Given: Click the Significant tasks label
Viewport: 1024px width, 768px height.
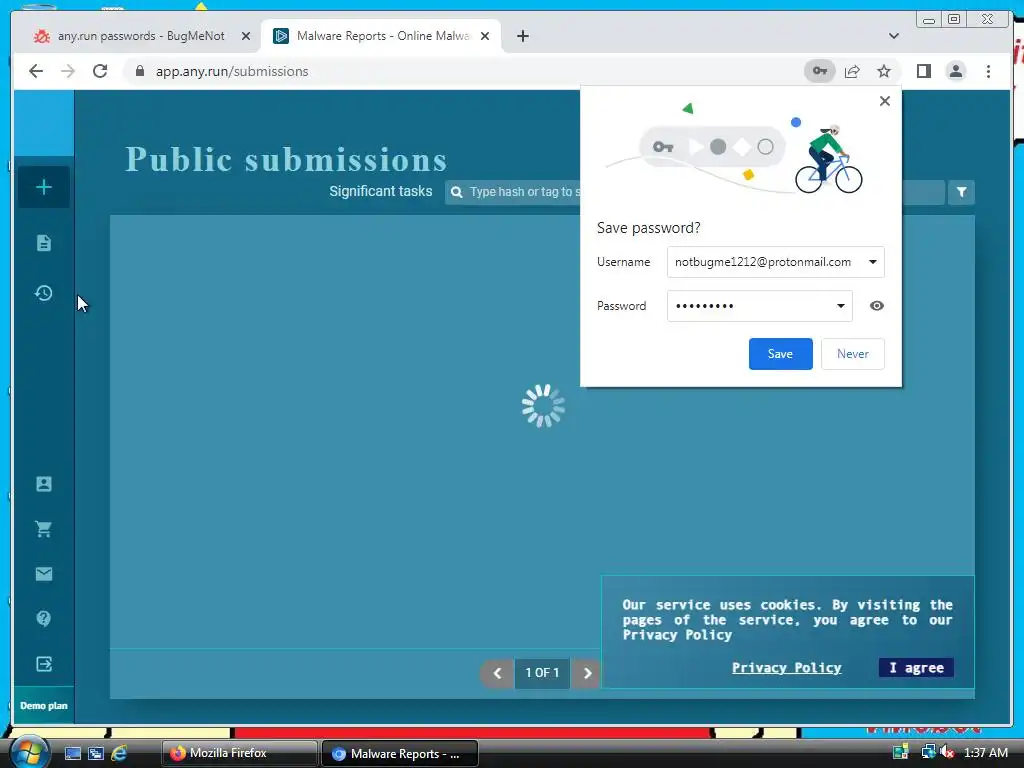Looking at the screenshot, I should (x=381, y=191).
